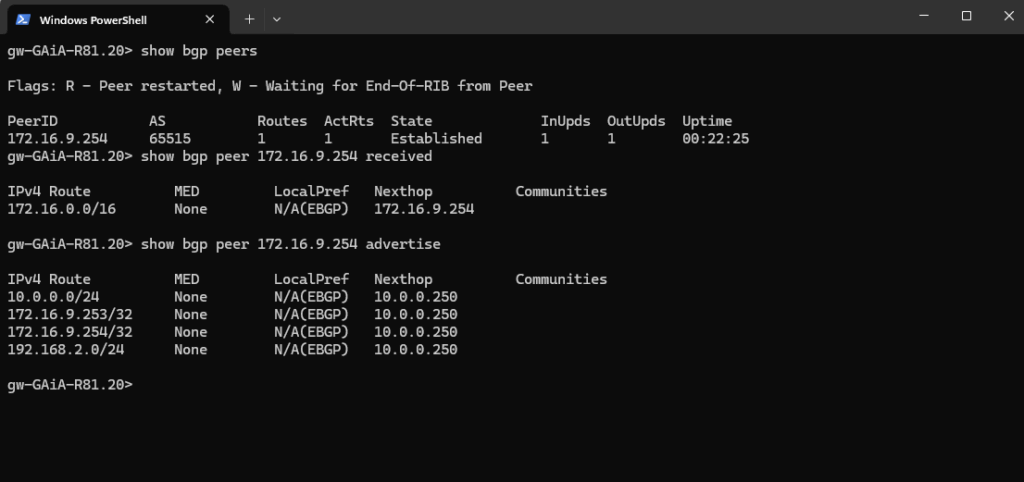The image size is (1024, 482).
Task: Close the Windows PowerShell tab
Action: [x=210, y=20]
